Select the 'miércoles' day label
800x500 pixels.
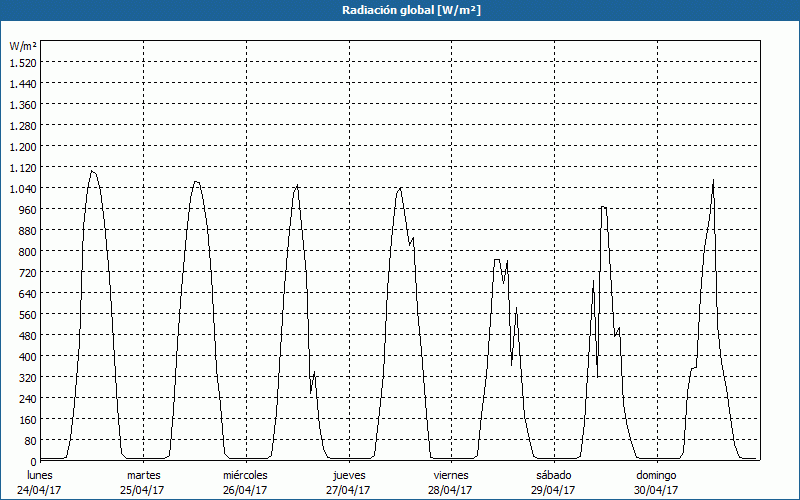(245, 475)
